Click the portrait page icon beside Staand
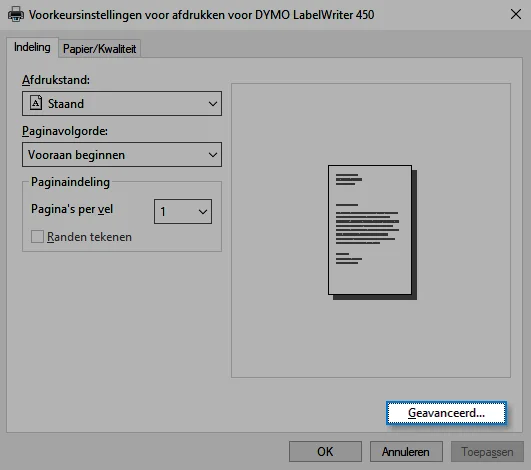 [36, 103]
